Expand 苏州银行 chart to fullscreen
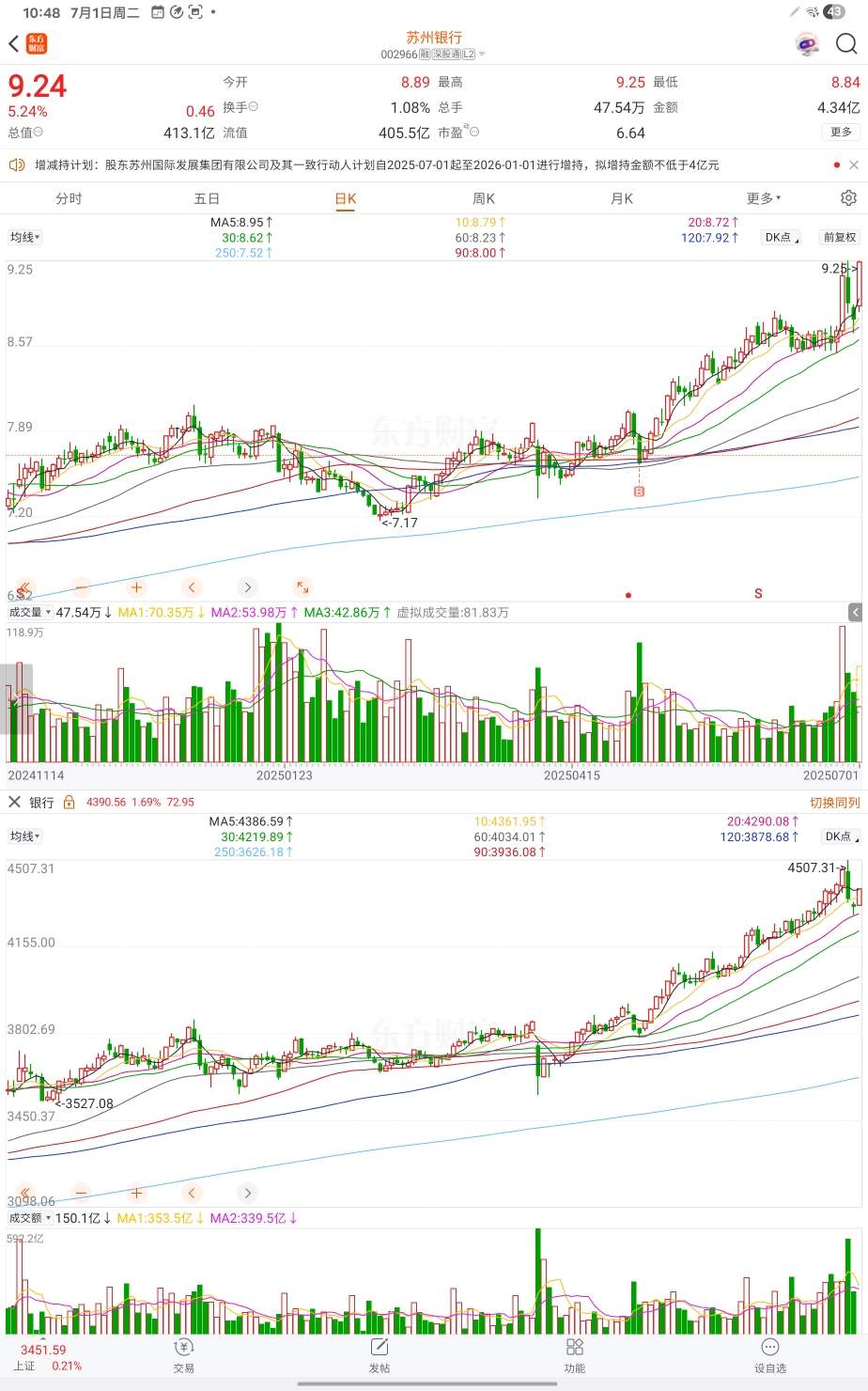This screenshot has height=1391, width=868. click(x=302, y=587)
